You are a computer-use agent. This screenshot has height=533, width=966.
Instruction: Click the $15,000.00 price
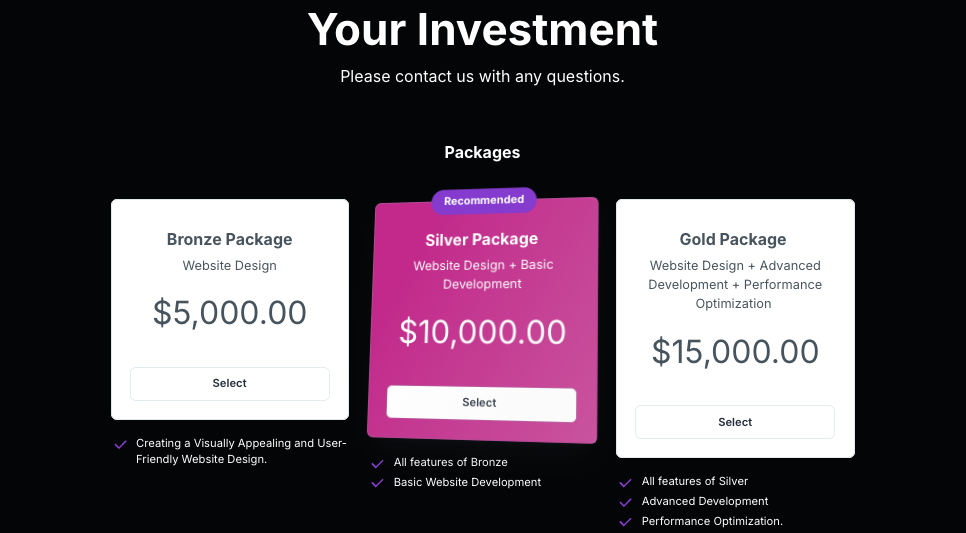tap(735, 351)
